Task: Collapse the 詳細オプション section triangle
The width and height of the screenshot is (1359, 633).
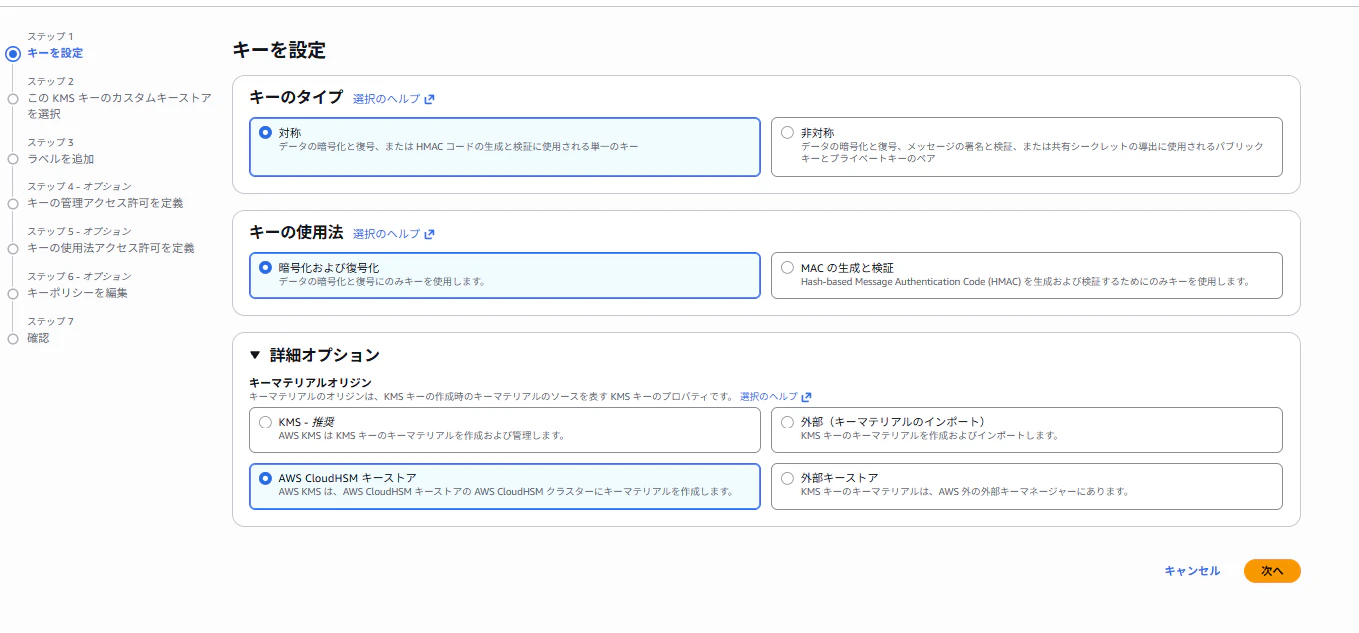Action: (255, 355)
